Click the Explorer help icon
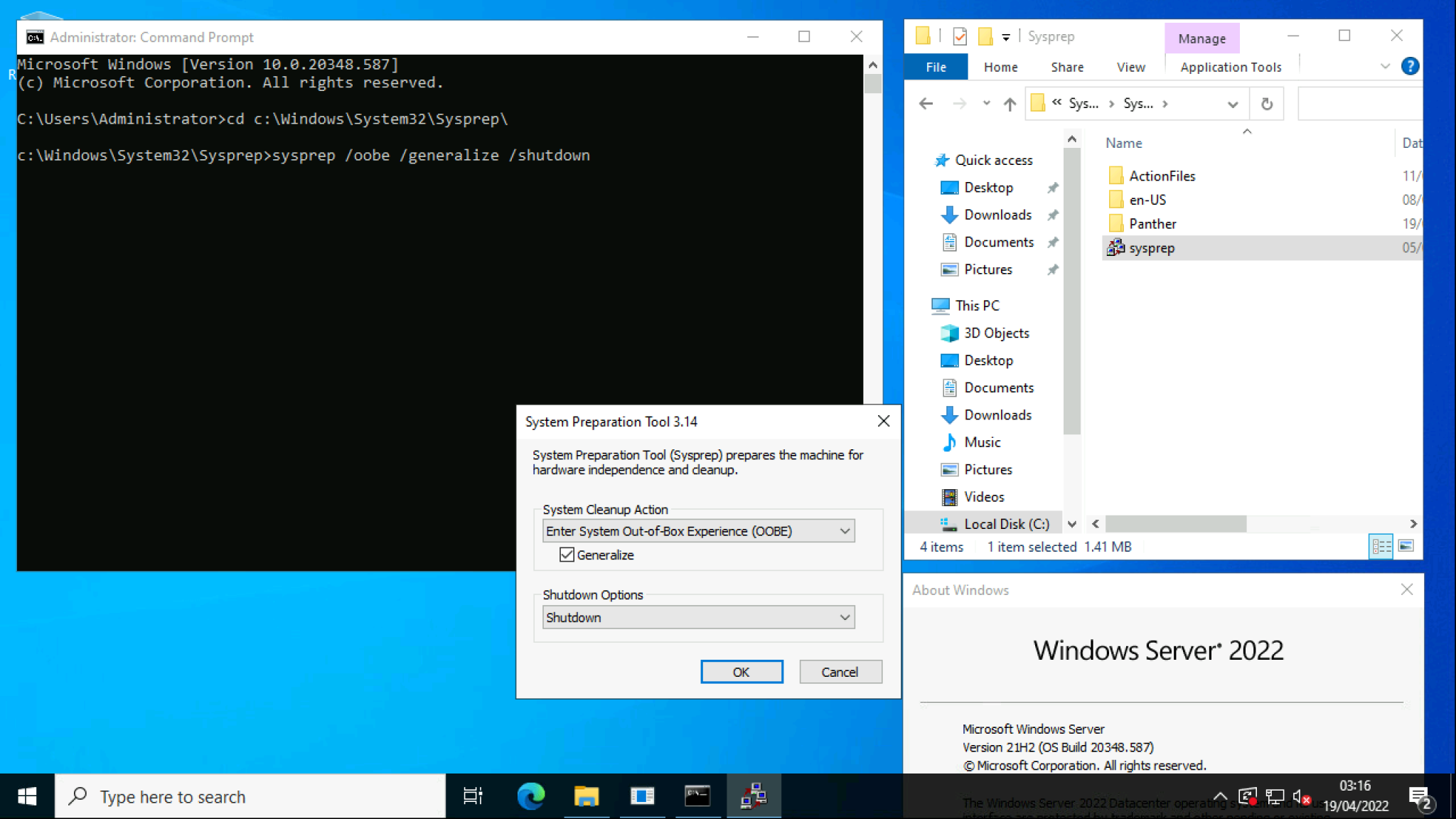 1410,66
